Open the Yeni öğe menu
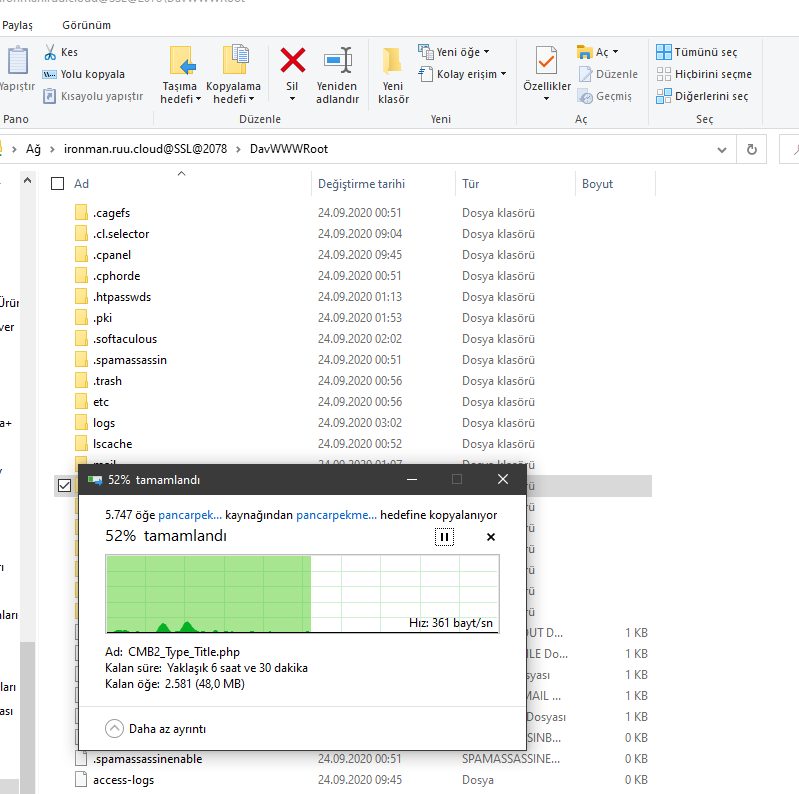Viewport: 799px width, 794px height. (x=454, y=52)
